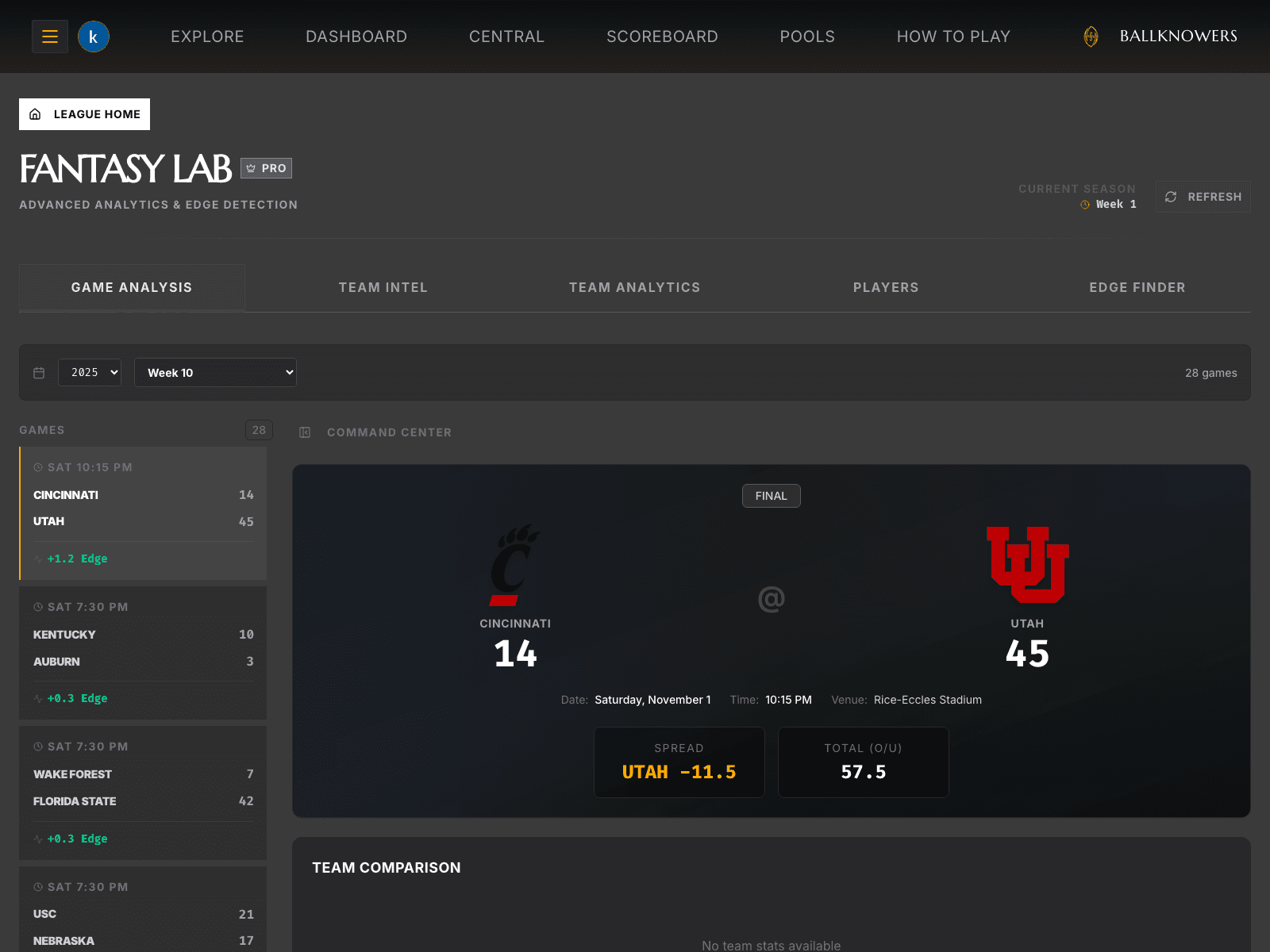1270x952 pixels.
Task: Click the clock icon beside Week 1
Action: [1085, 205]
